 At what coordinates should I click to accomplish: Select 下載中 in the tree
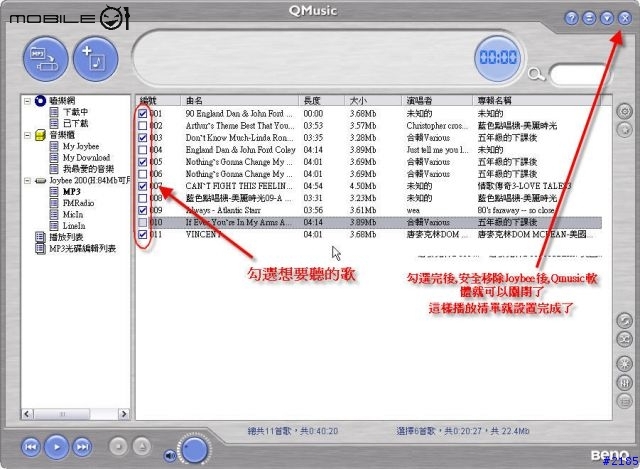pyautogui.click(x=75, y=112)
